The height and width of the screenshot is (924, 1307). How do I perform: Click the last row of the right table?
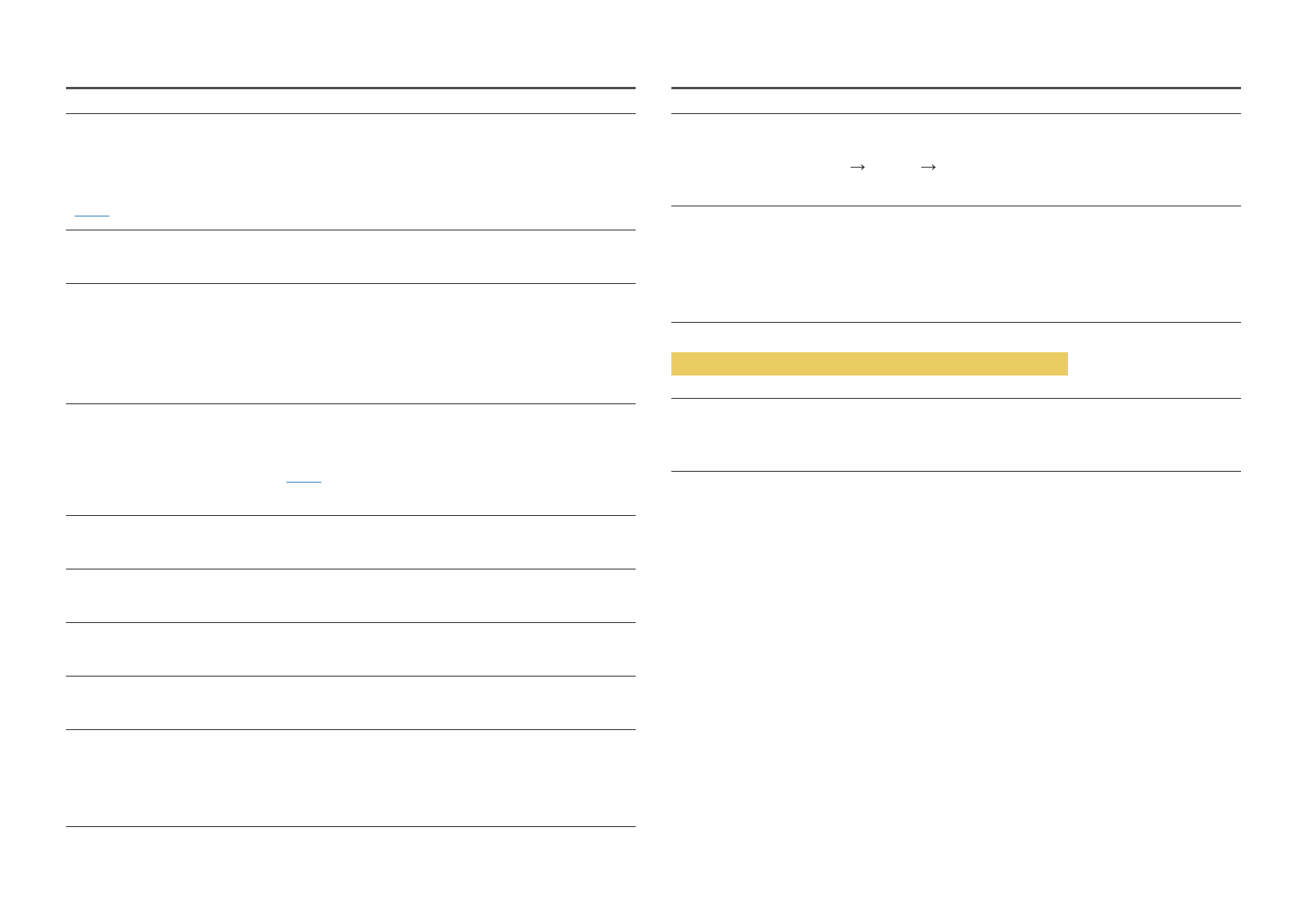click(x=955, y=434)
